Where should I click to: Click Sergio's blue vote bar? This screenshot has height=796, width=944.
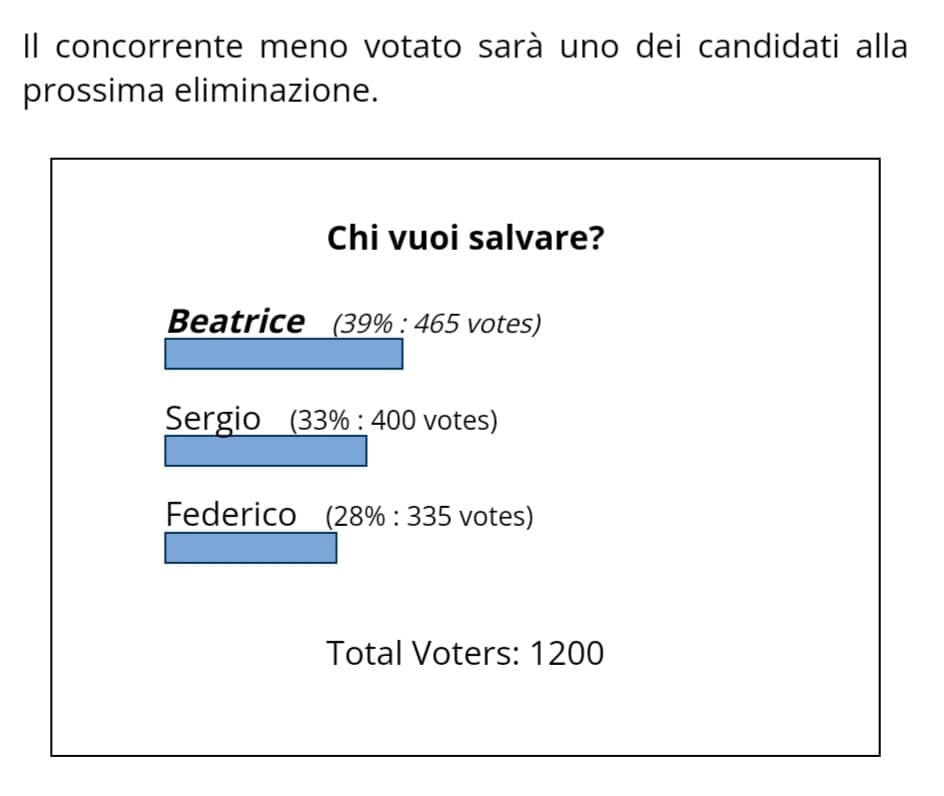pos(266,451)
